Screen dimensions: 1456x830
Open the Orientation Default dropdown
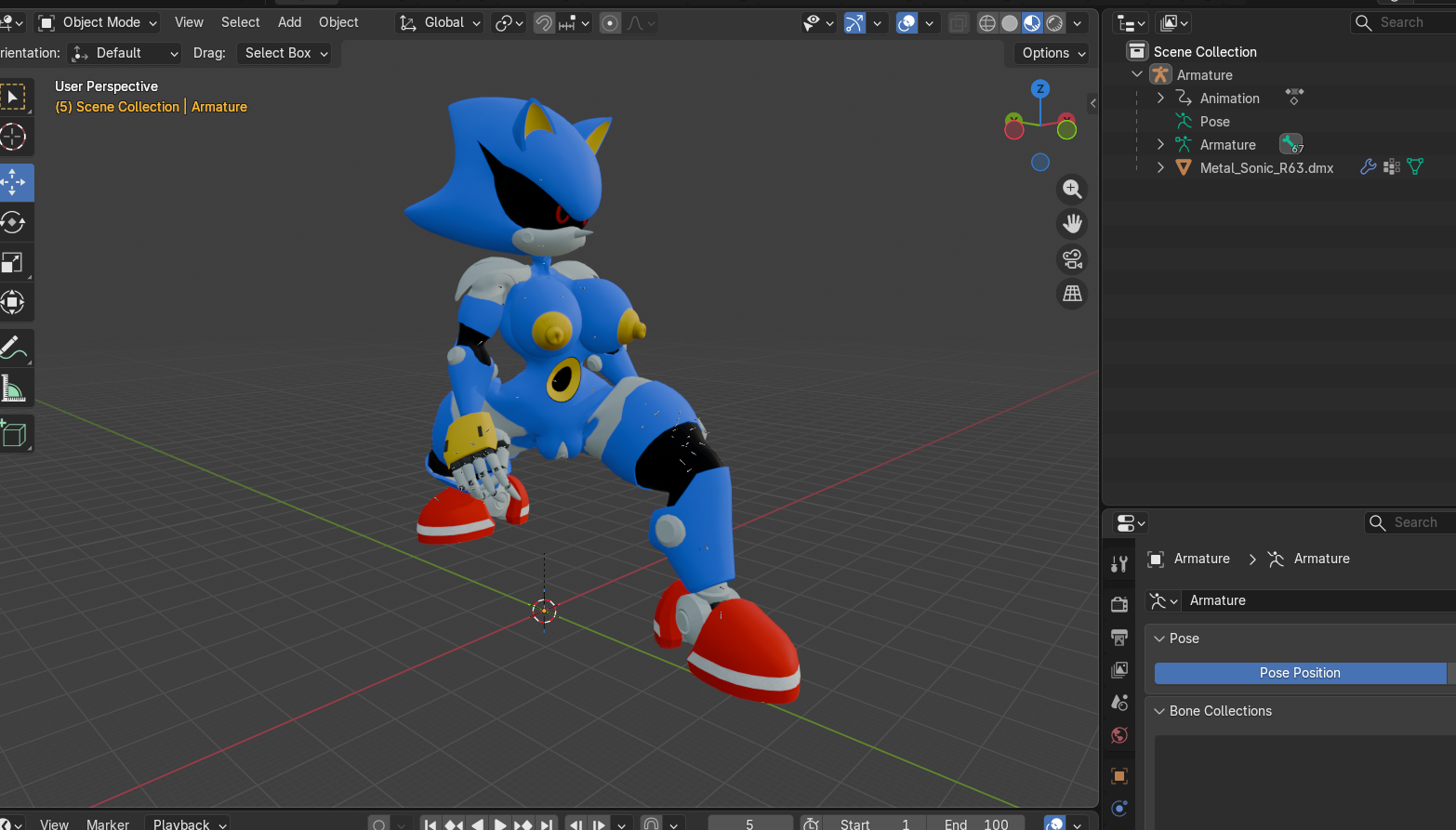pyautogui.click(x=126, y=53)
